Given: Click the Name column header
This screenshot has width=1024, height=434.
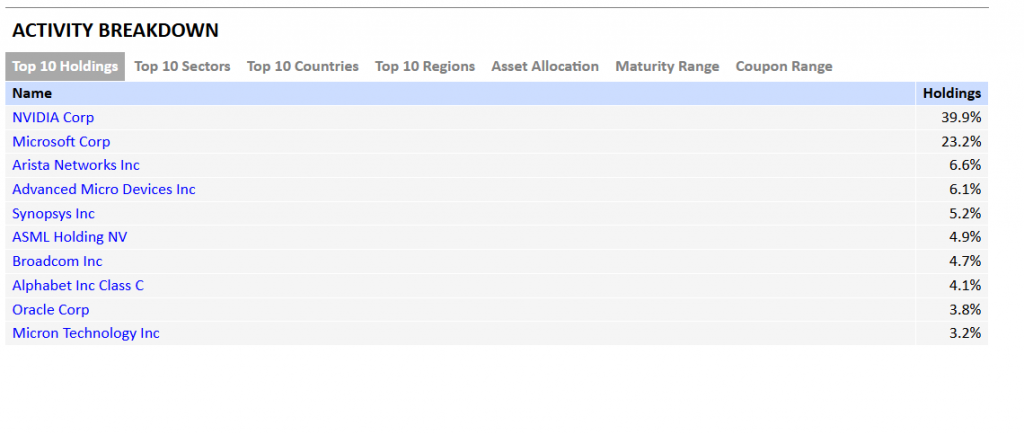Looking at the screenshot, I should click(x=32, y=93).
